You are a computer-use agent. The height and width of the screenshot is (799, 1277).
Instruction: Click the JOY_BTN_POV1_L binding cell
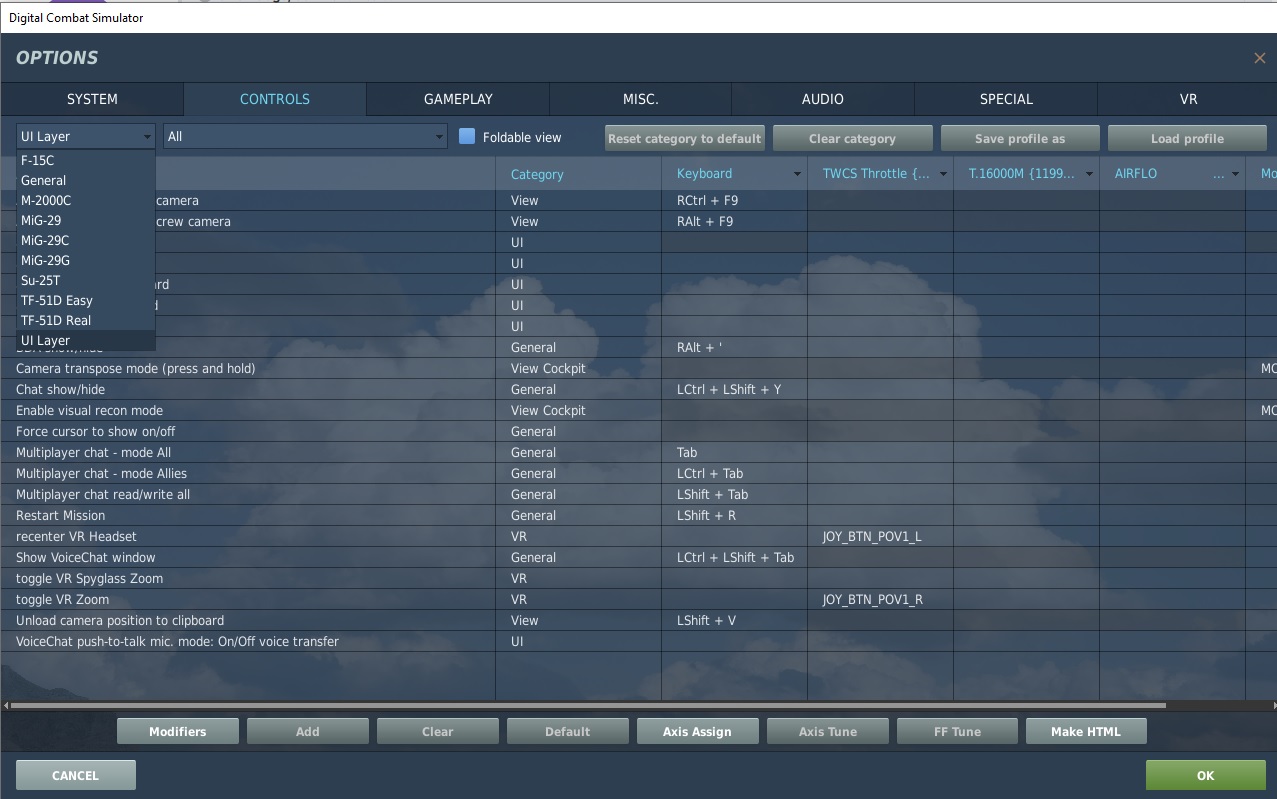tap(880, 536)
